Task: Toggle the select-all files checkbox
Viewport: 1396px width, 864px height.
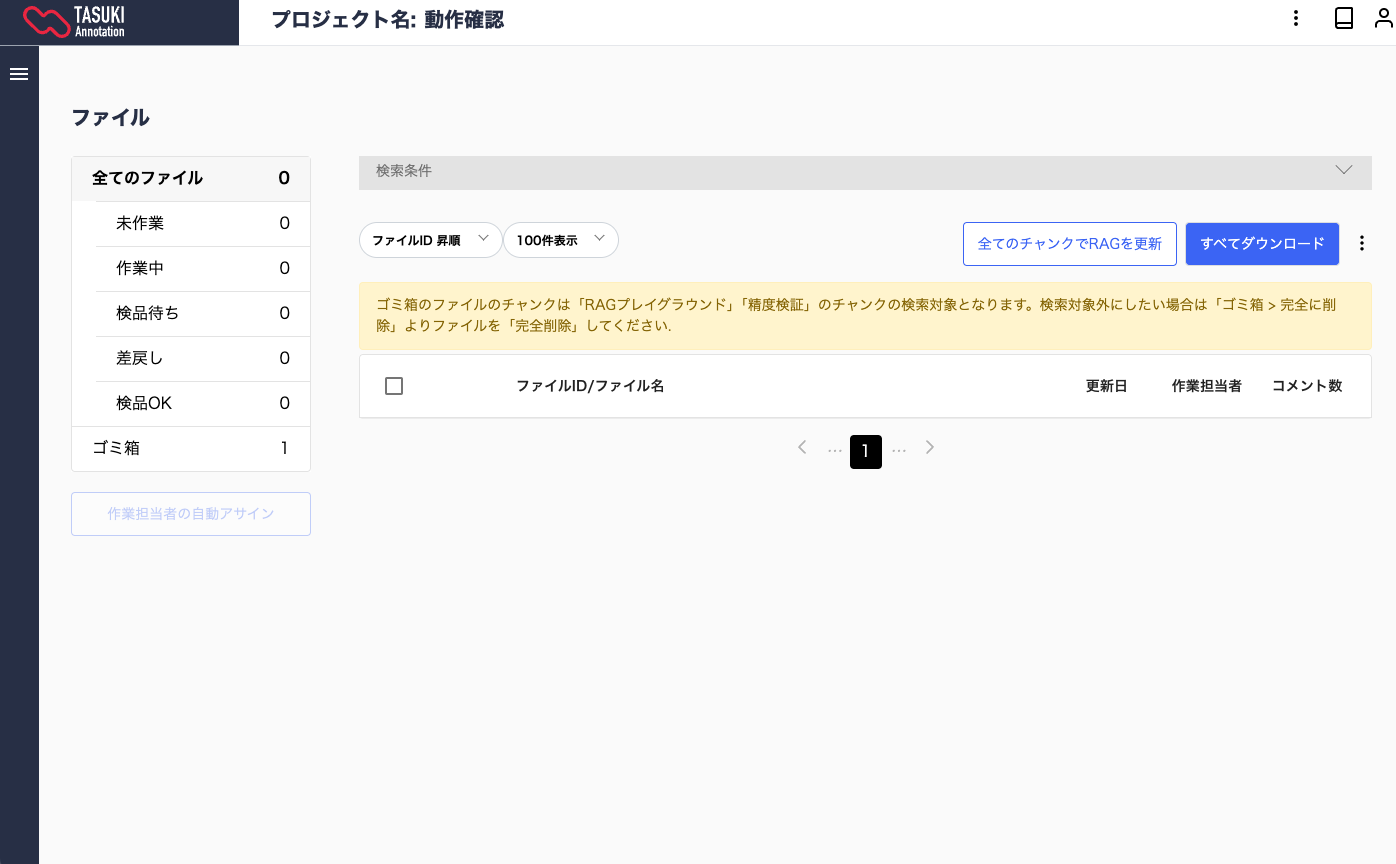Action: pyautogui.click(x=394, y=386)
